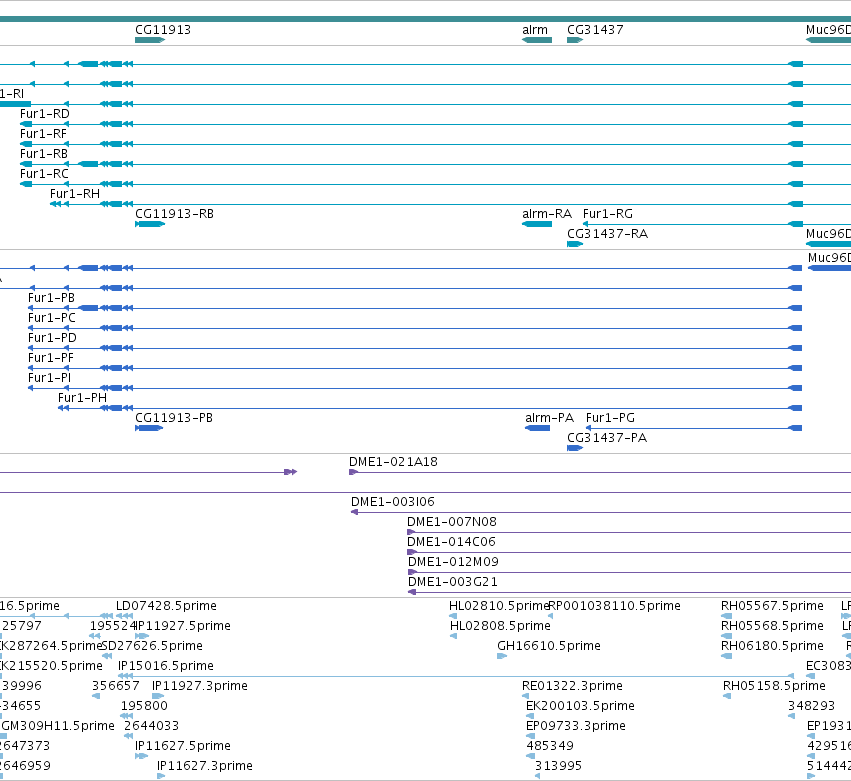Select BAC clone DME1-003I06
The image size is (851, 781).
(x=393, y=502)
